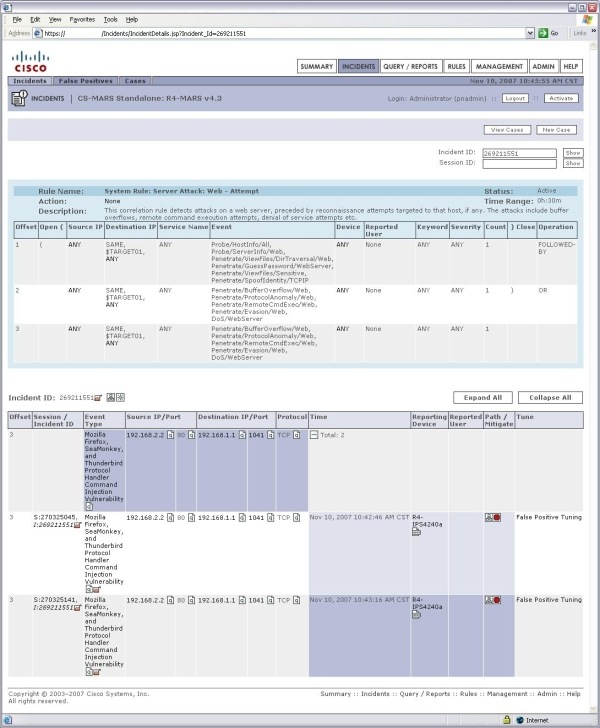Click path icon for session S:270325045

(489, 517)
